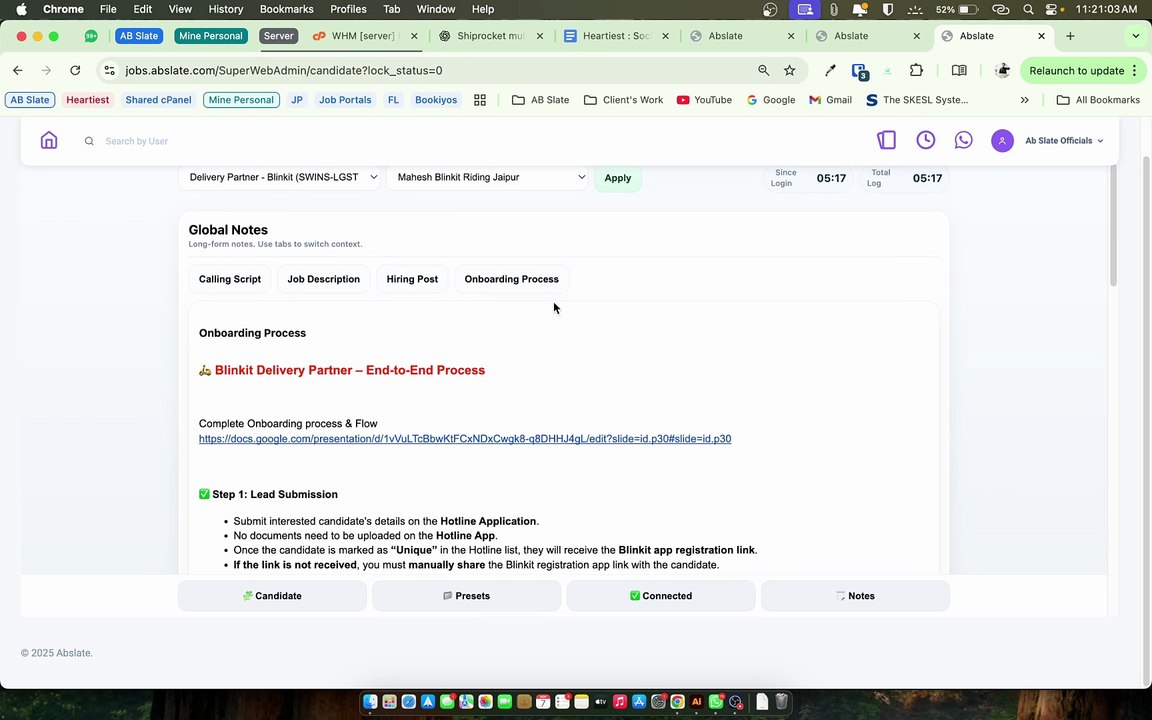The image size is (1152, 720).
Task: Click the Connected bottom button
Action: 660,596
